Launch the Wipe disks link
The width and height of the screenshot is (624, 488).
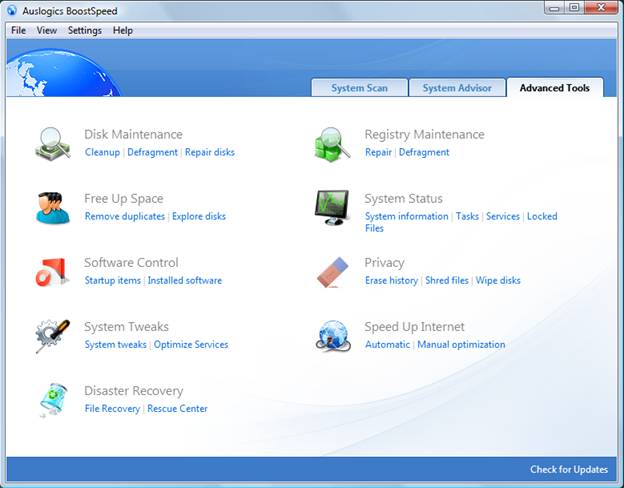coord(498,280)
